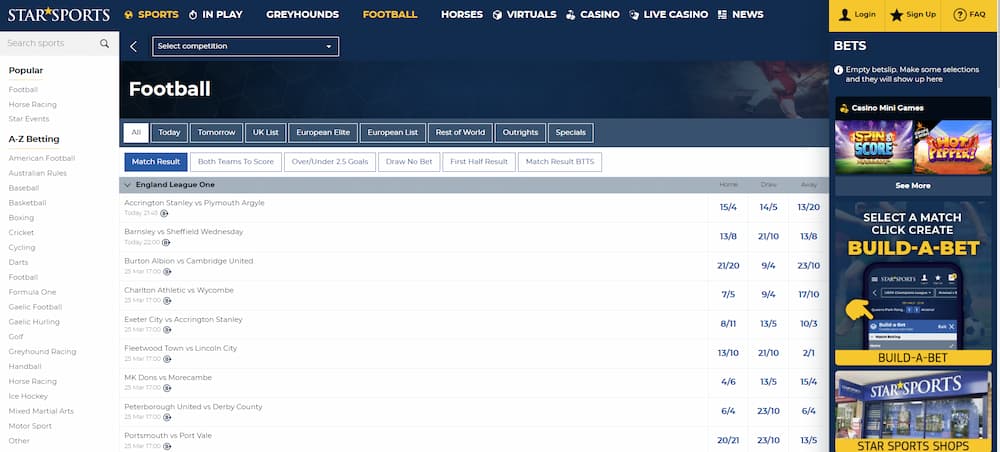
Task: Select the Both Teams To Score market
Action: [235, 162]
